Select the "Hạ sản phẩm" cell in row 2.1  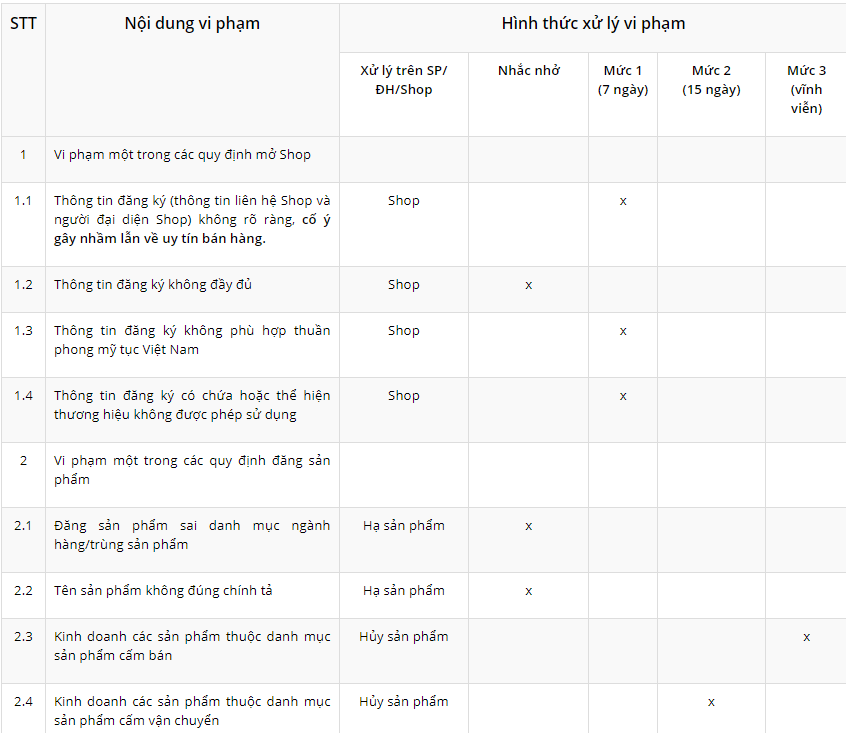[404, 526]
